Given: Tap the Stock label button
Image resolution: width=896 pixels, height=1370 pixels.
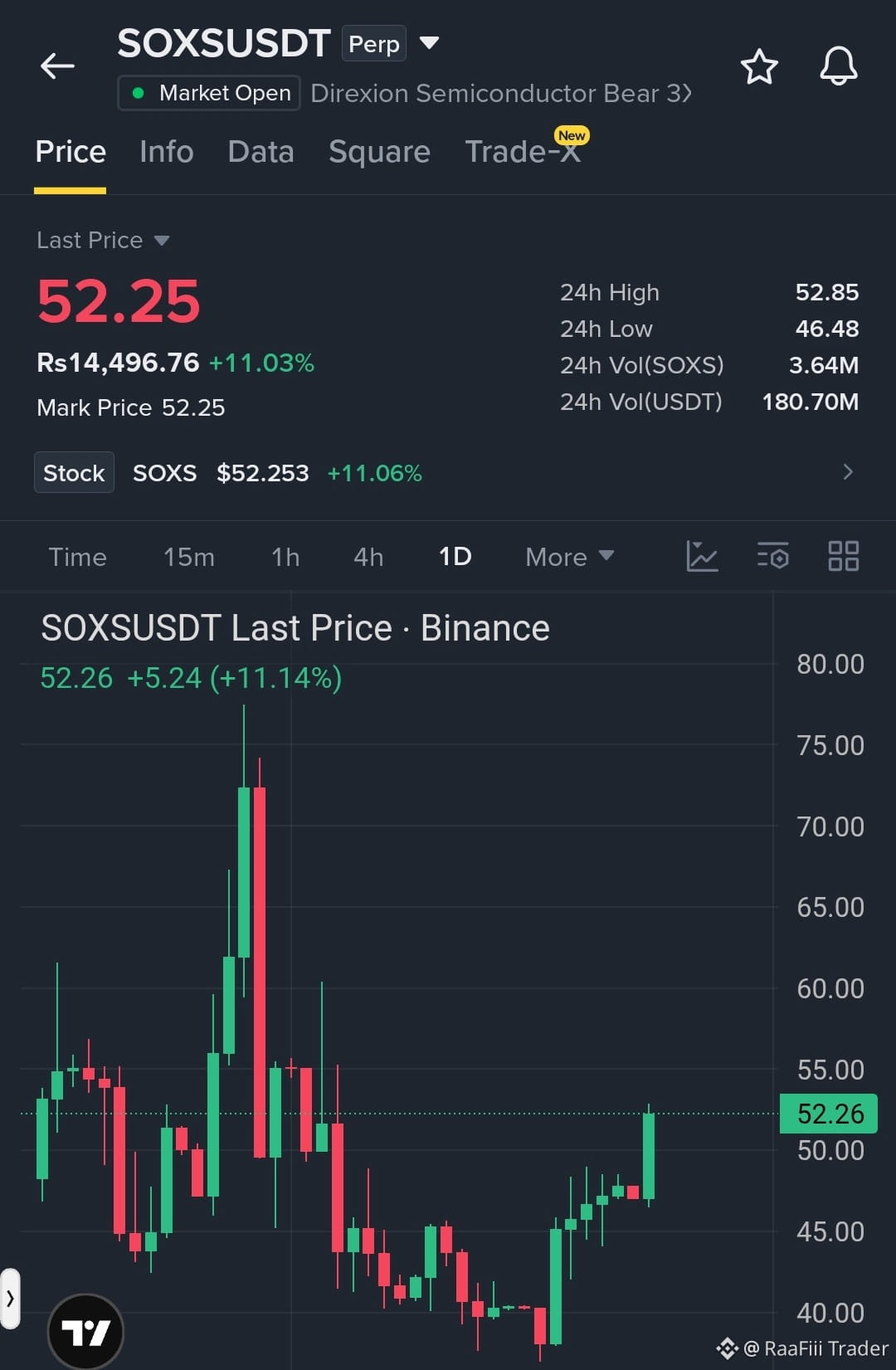Looking at the screenshot, I should point(74,473).
